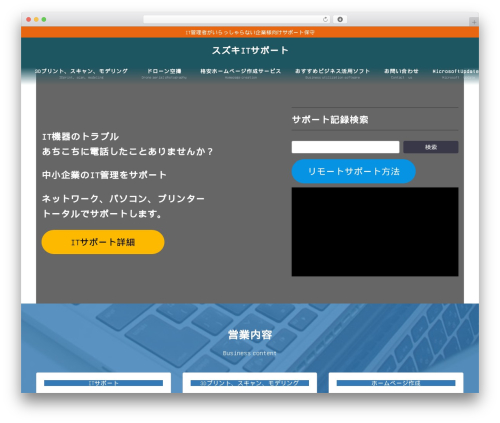Click the サポート記録検索 search field
This screenshot has width=500, height=423.
click(345, 147)
